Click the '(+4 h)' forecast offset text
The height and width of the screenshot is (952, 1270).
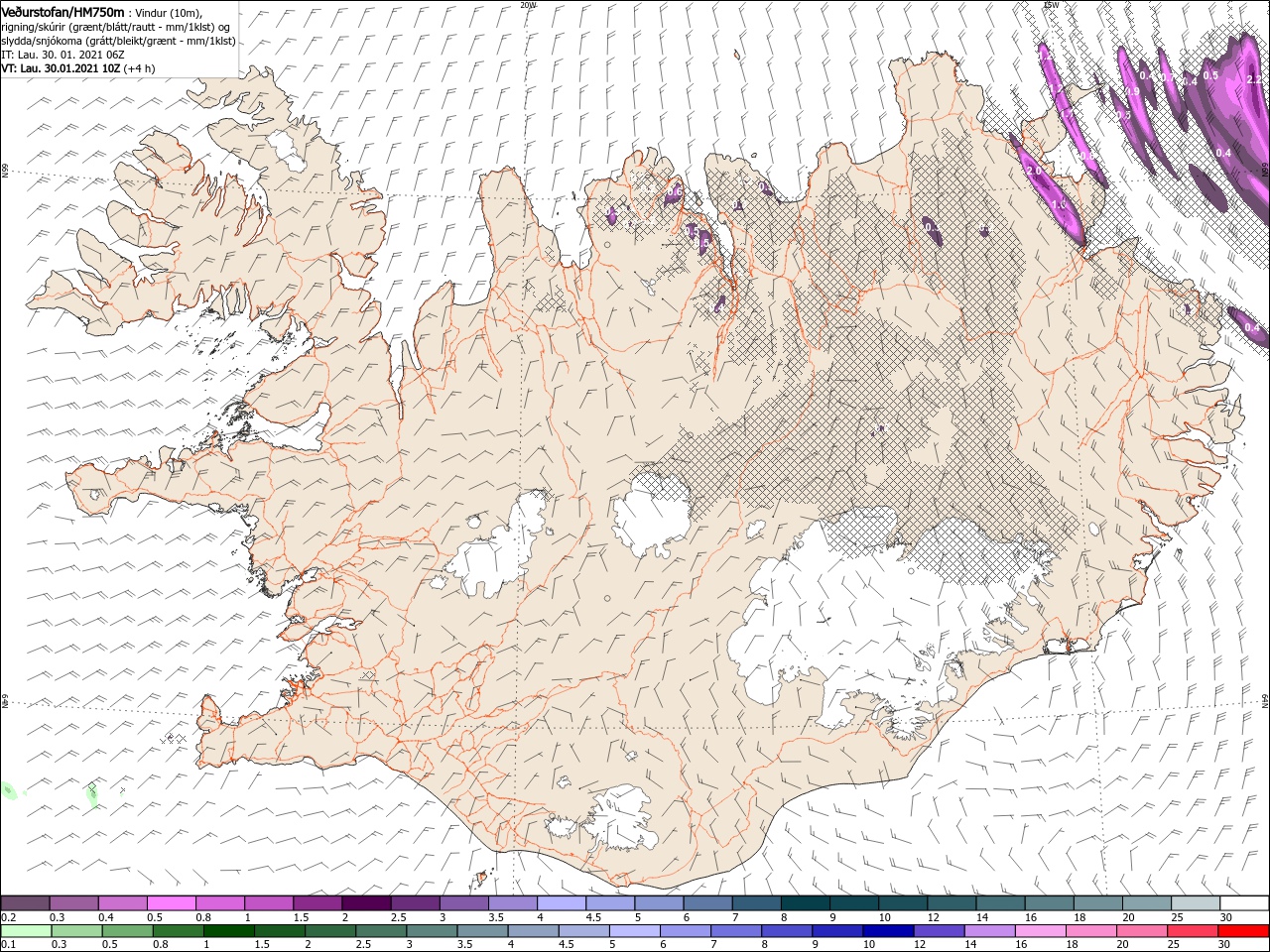139,67
